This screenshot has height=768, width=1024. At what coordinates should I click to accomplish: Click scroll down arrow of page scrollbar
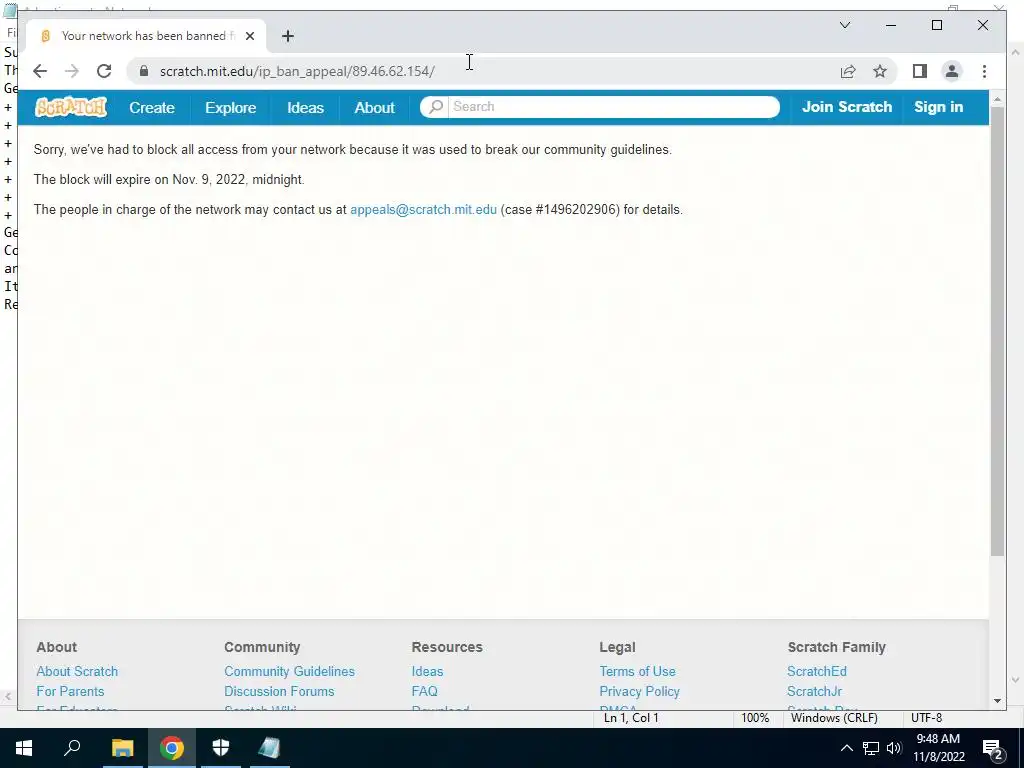997,701
